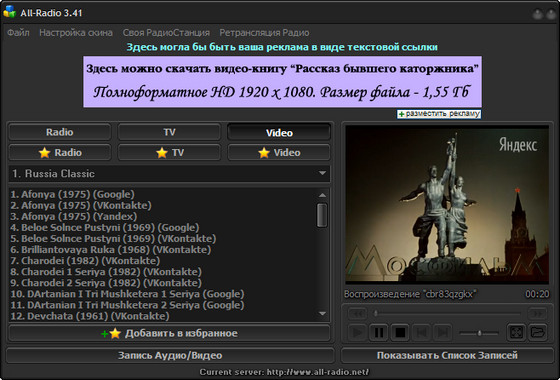Click the Current server all-radio.net text
Image resolution: width=560 pixels, height=380 pixels.
tap(284, 372)
